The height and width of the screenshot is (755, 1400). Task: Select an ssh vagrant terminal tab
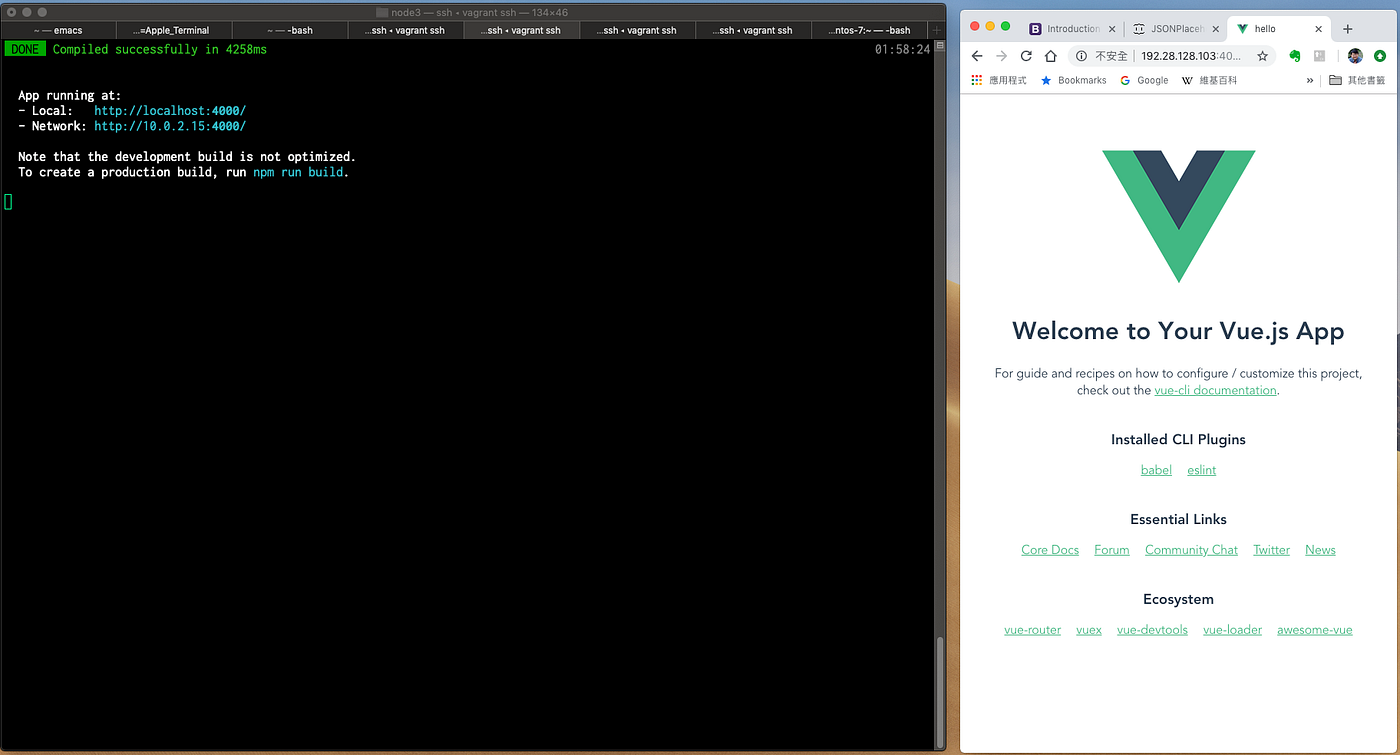click(x=405, y=29)
